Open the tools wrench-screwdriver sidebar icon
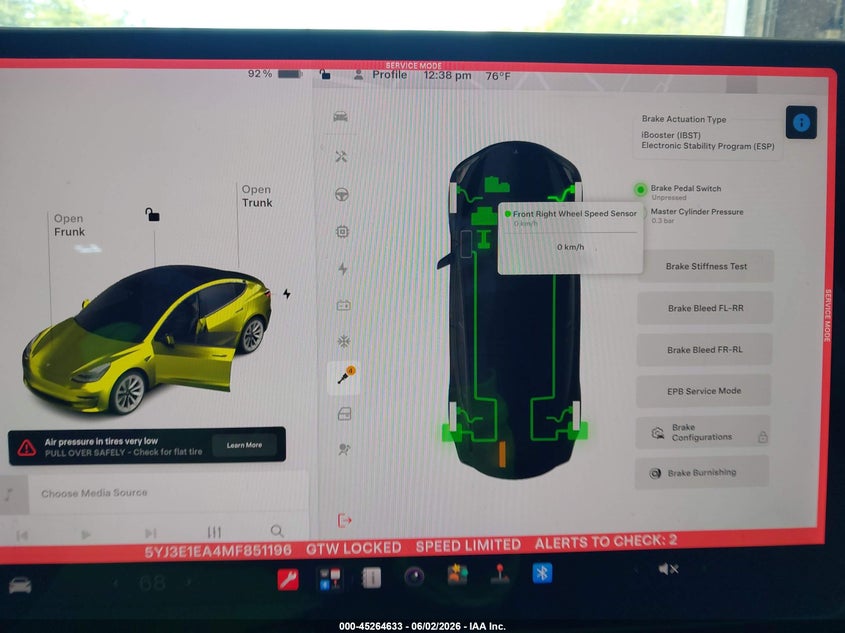Screen dimensions: 845x633 click(x=341, y=157)
